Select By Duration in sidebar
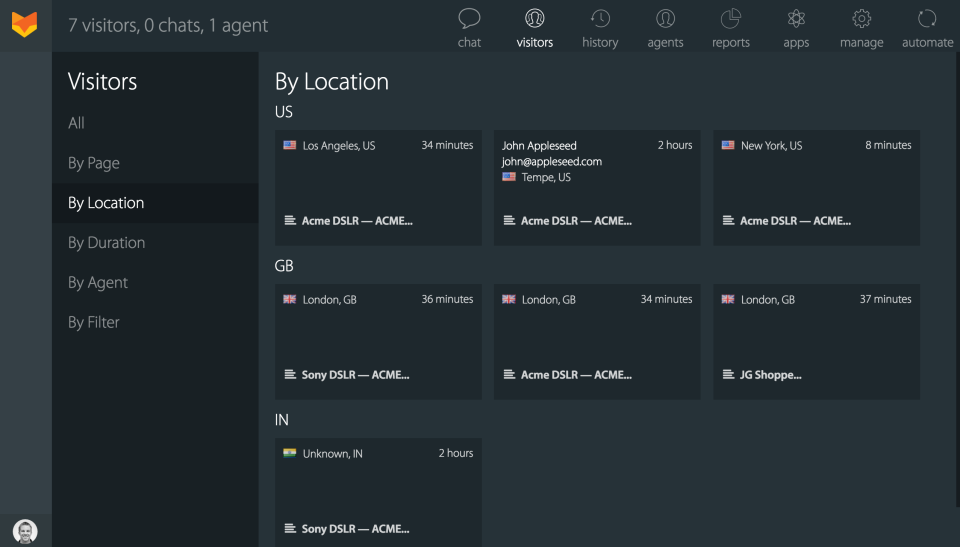 pos(106,243)
